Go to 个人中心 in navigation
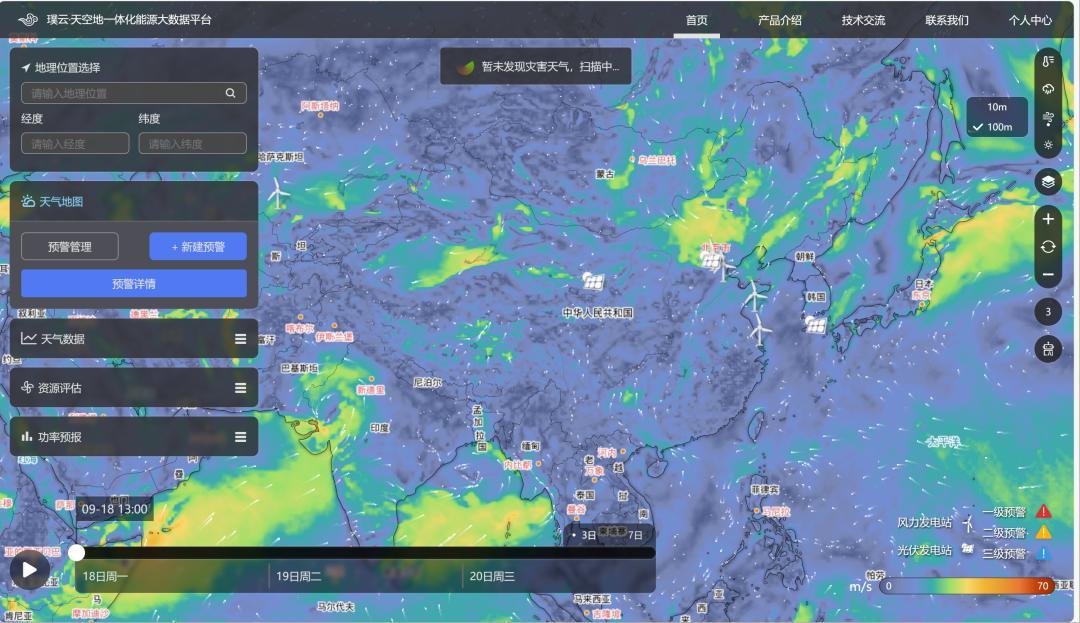1080x623 pixels. (1030, 20)
